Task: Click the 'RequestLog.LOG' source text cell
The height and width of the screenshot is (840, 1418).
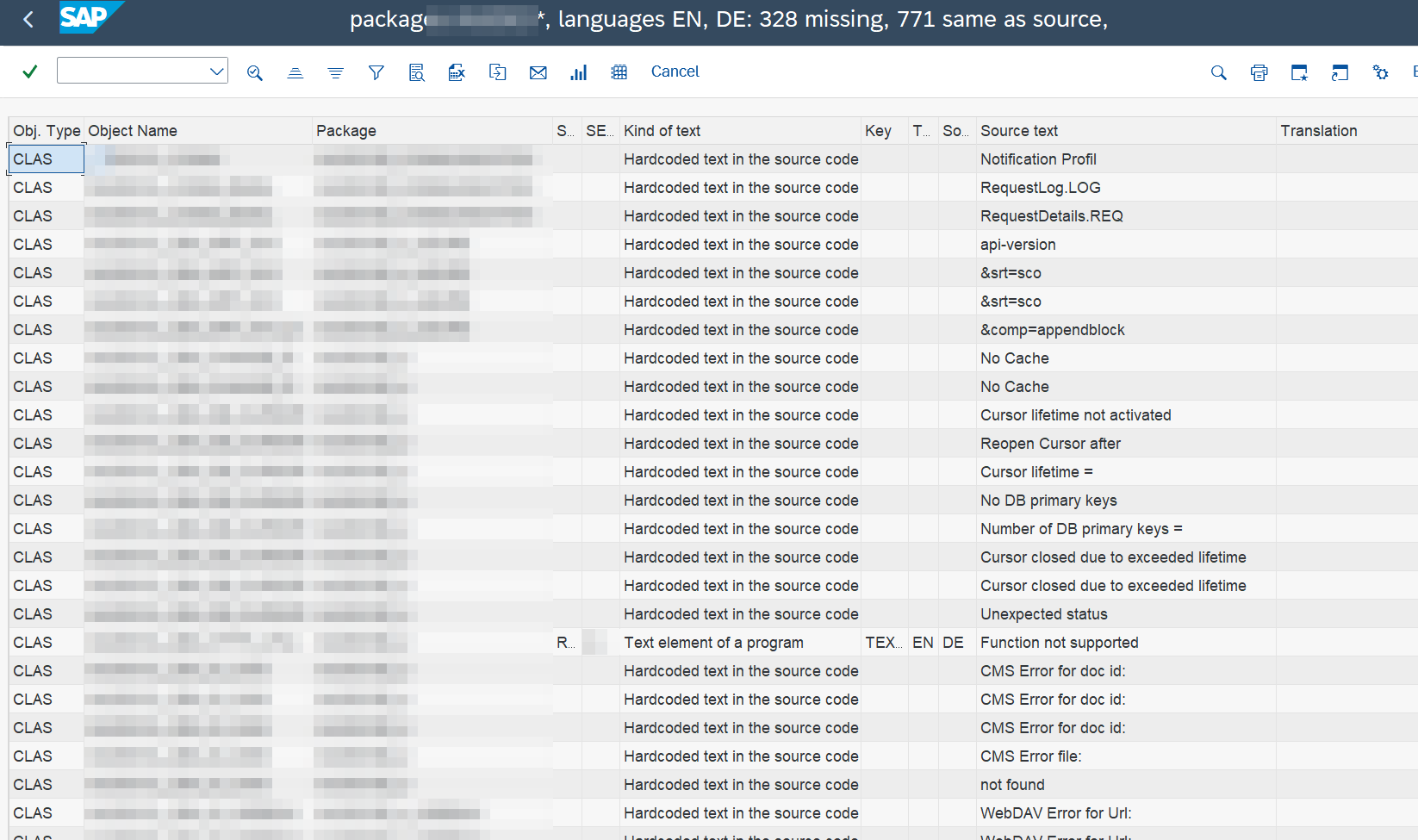Action: pos(1126,188)
